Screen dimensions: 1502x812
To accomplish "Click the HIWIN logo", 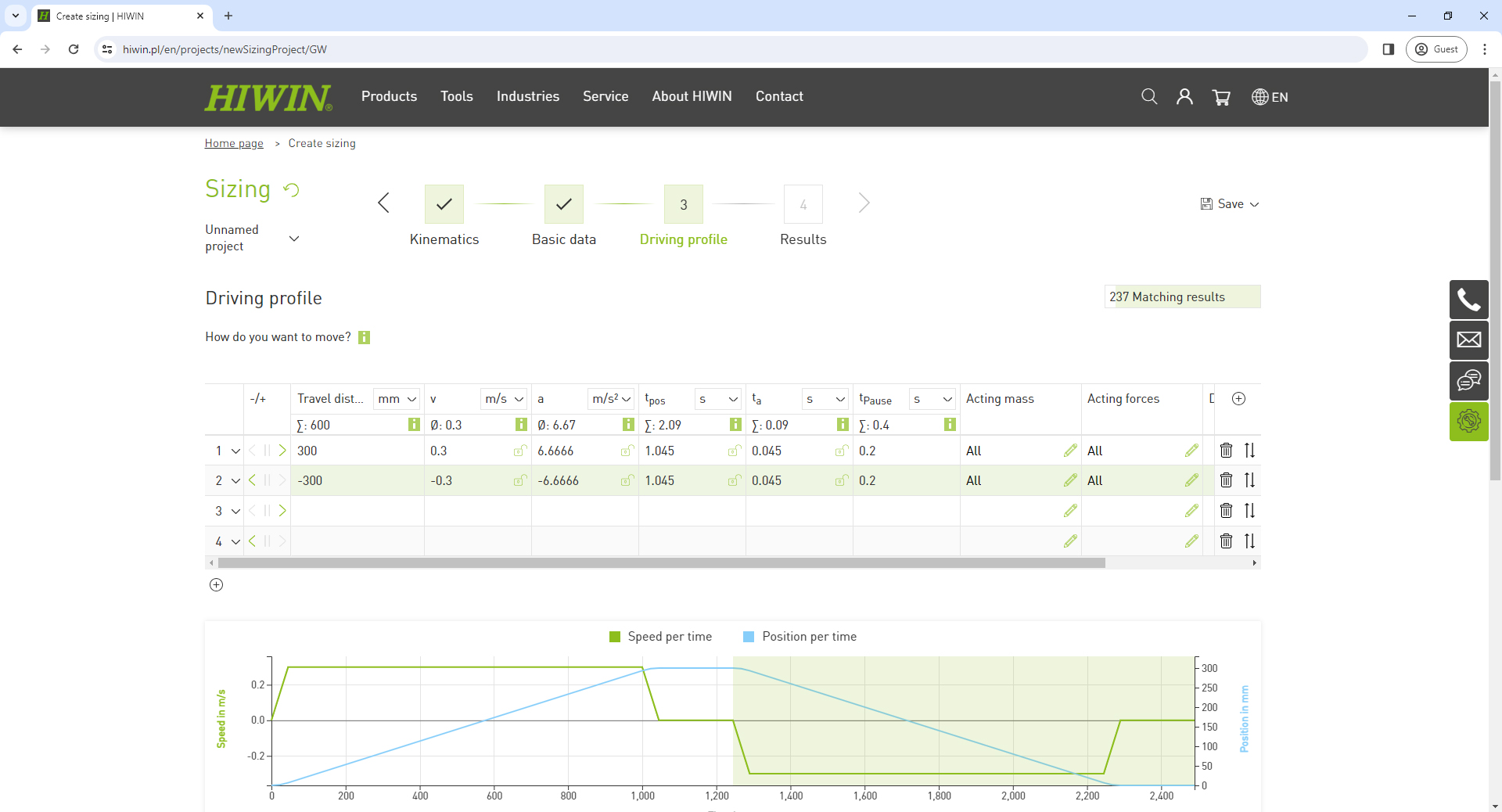I will click(268, 98).
